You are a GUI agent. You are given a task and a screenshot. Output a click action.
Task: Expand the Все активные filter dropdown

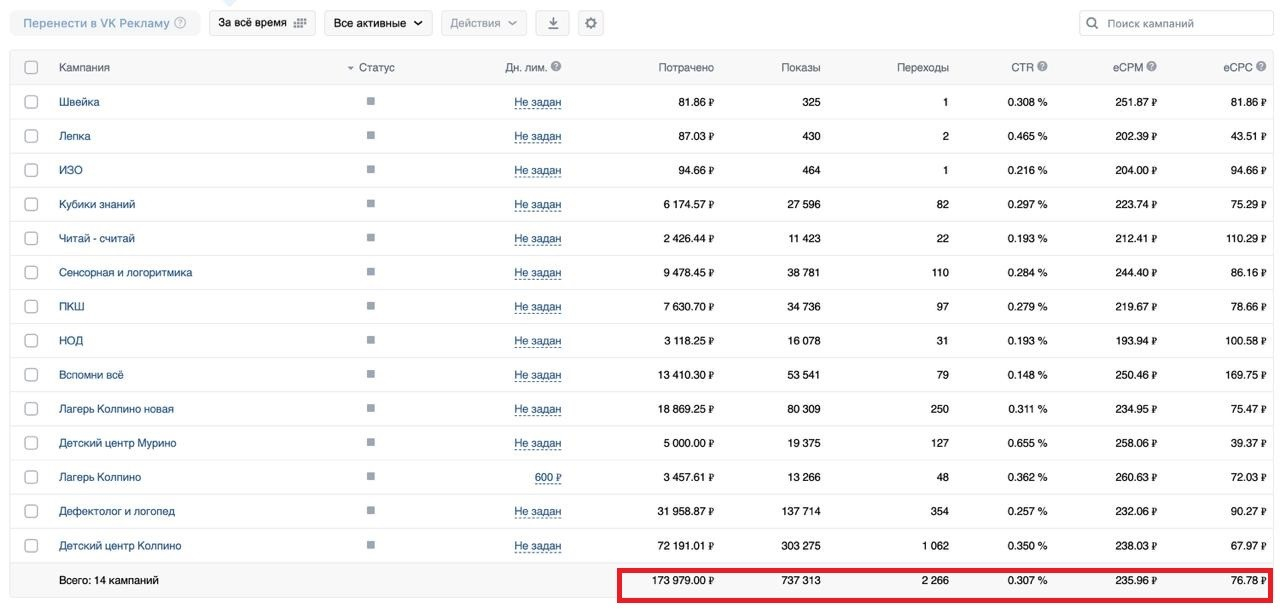coord(377,23)
